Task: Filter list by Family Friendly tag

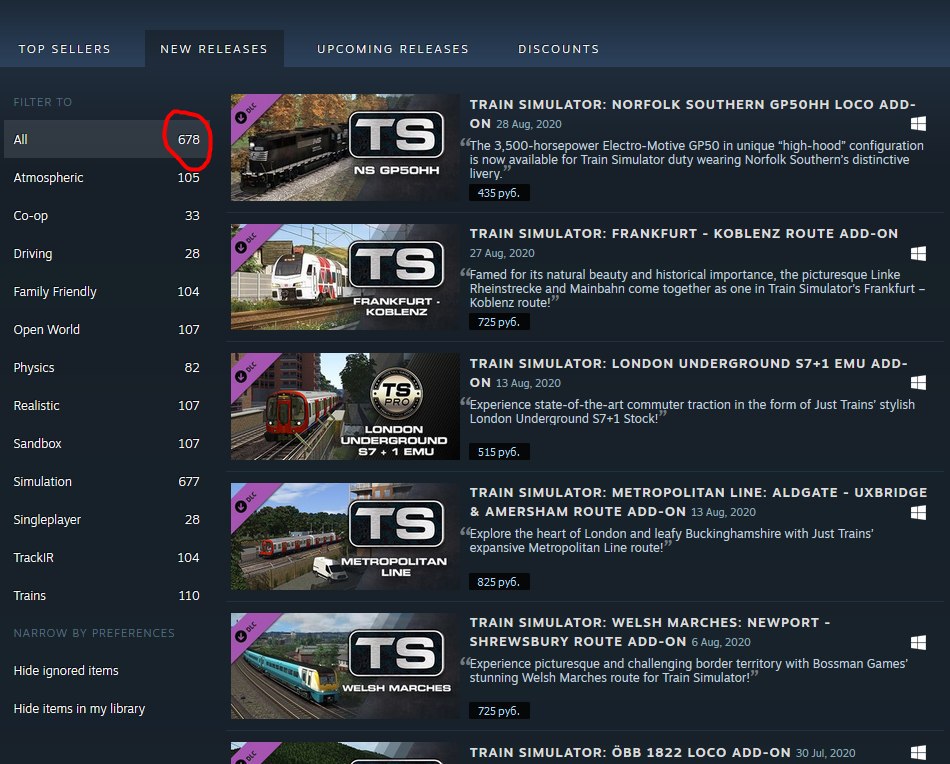Action: coord(107,291)
